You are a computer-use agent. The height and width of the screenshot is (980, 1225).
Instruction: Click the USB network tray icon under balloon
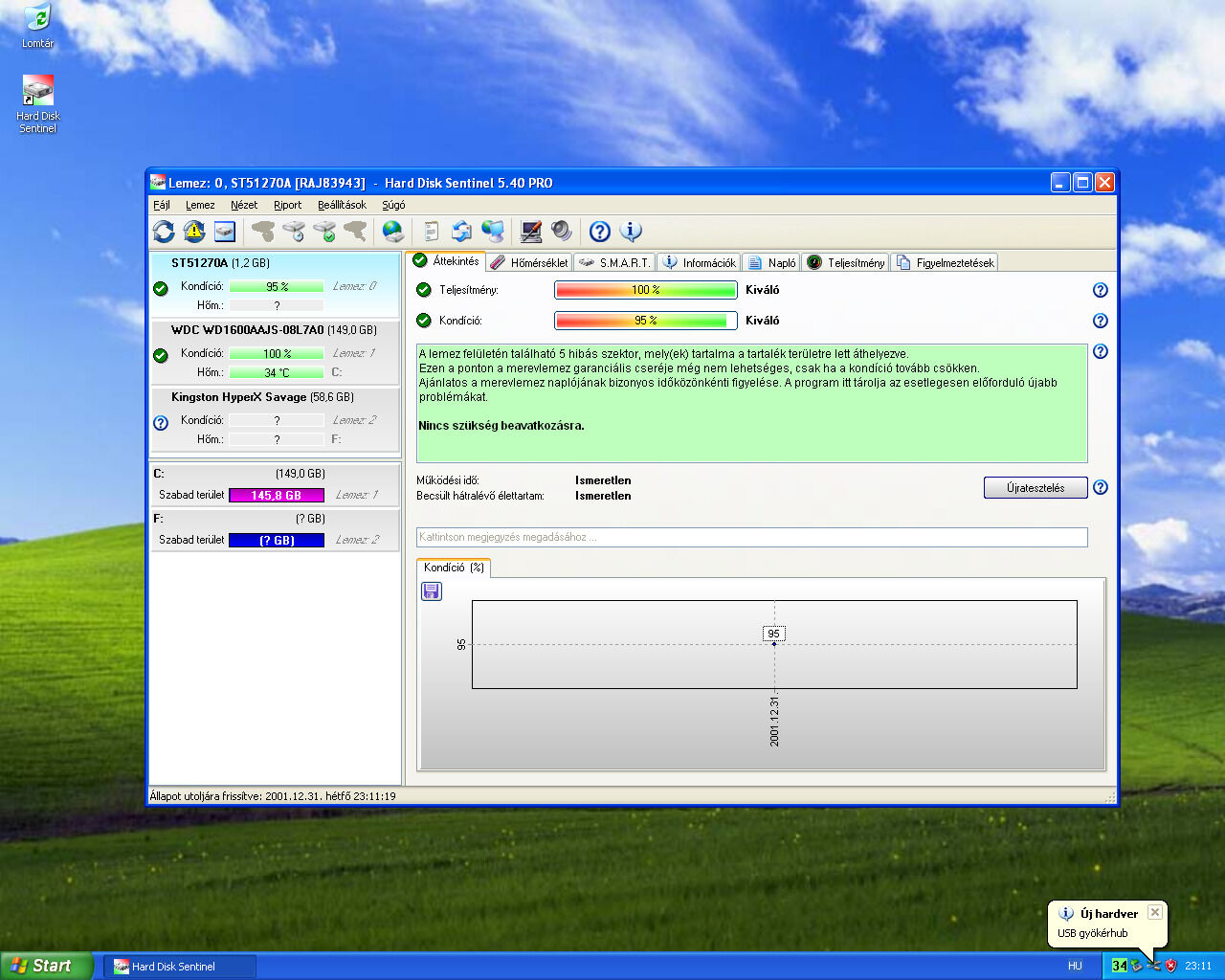click(x=1154, y=966)
